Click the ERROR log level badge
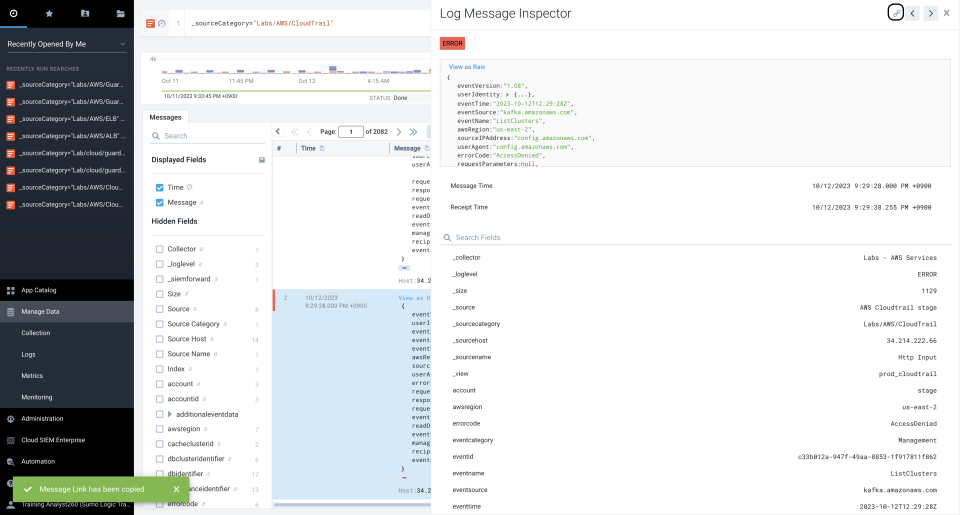960x515 pixels. tap(452, 43)
